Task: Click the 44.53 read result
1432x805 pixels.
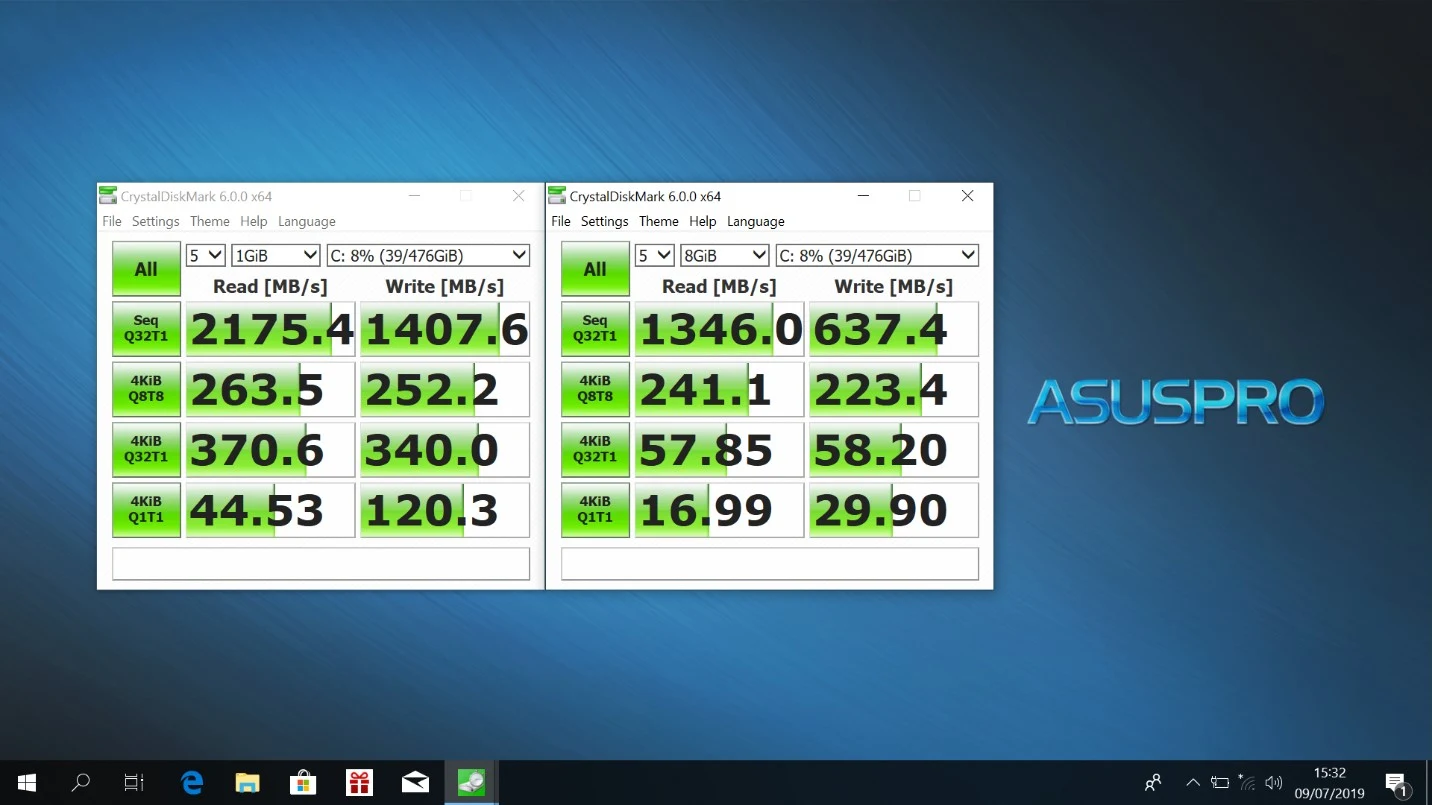Action: 270,509
